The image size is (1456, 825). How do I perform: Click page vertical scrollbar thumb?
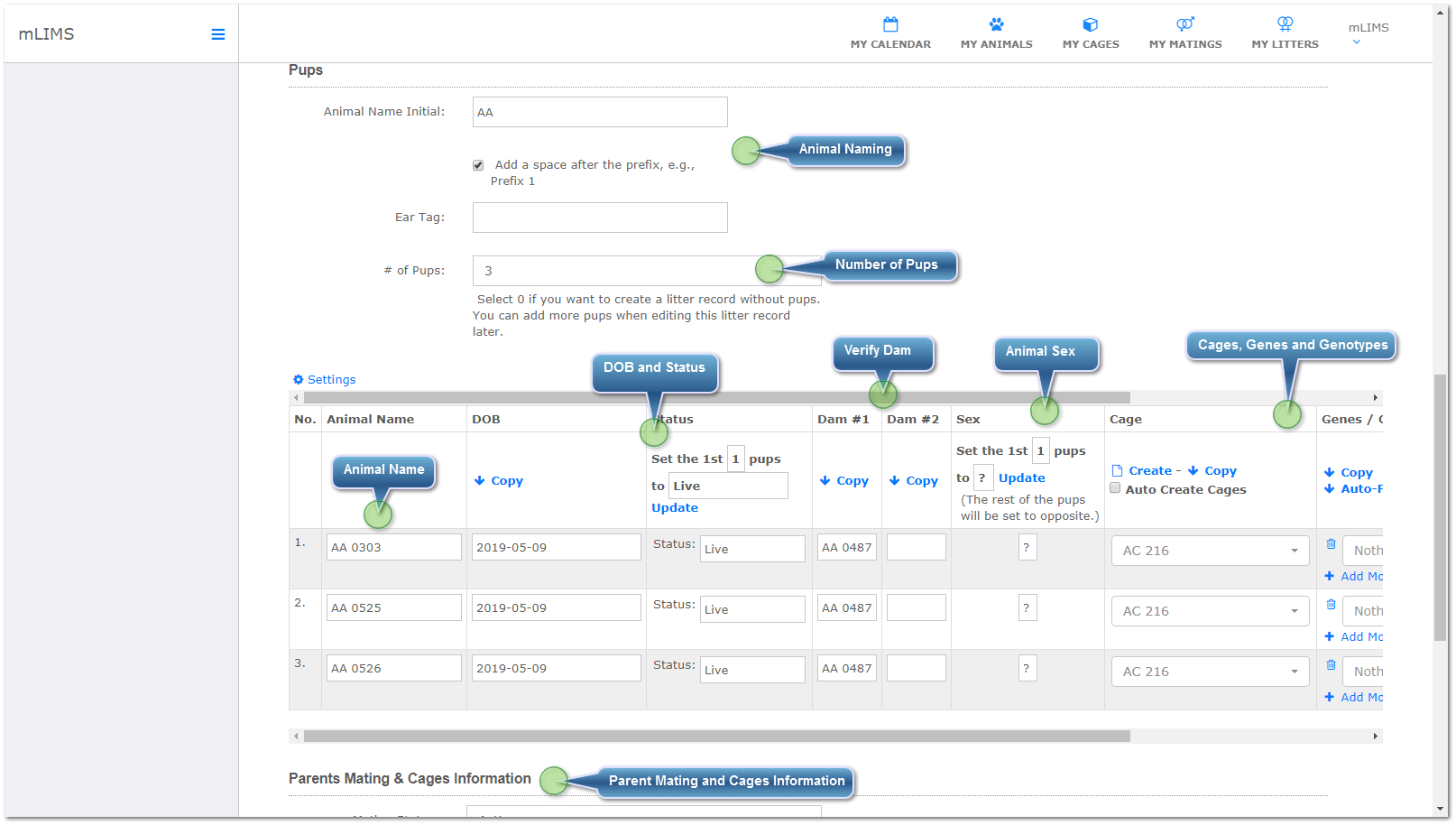tap(1440, 507)
